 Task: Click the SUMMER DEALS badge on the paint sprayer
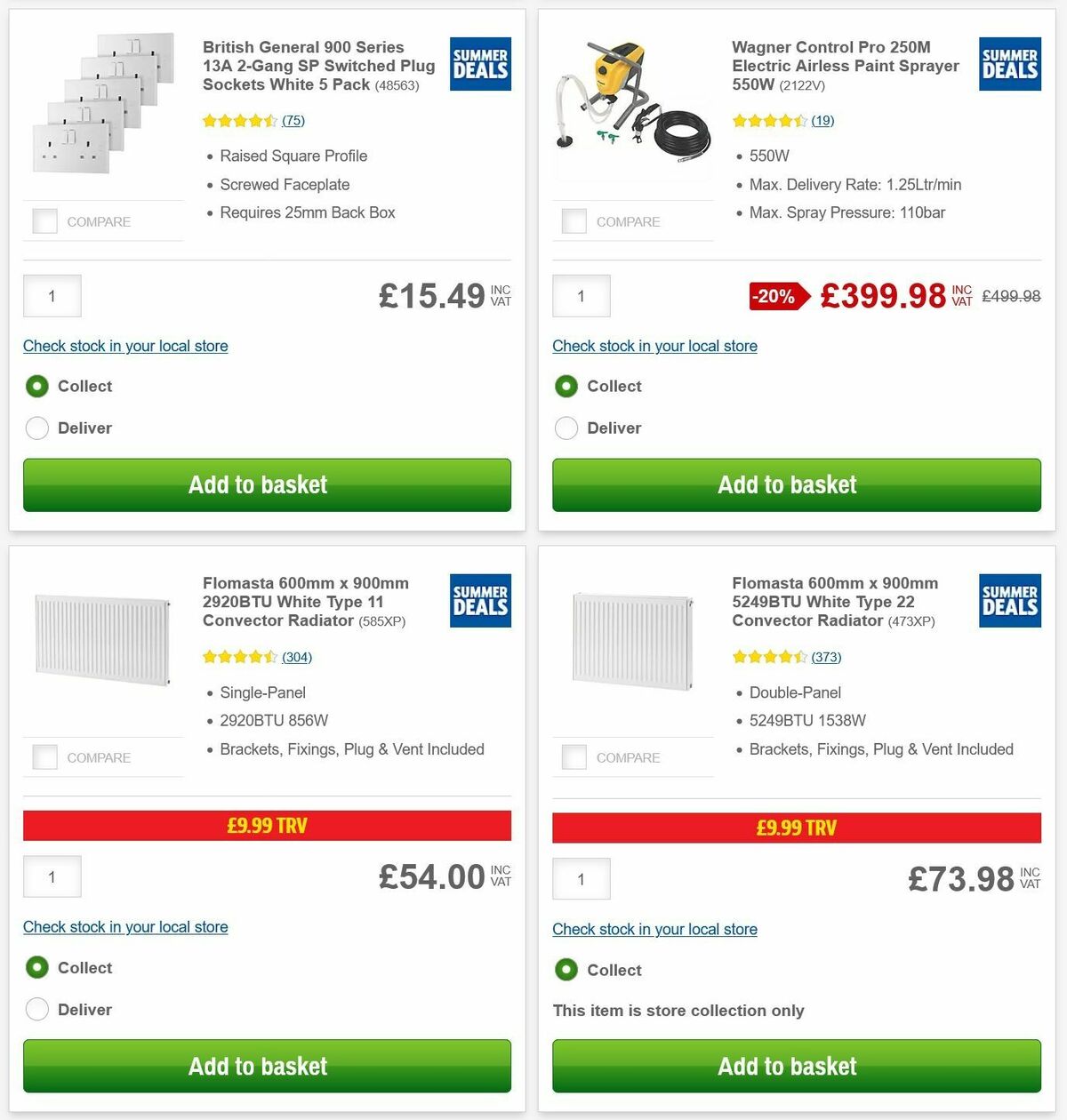coord(1009,63)
